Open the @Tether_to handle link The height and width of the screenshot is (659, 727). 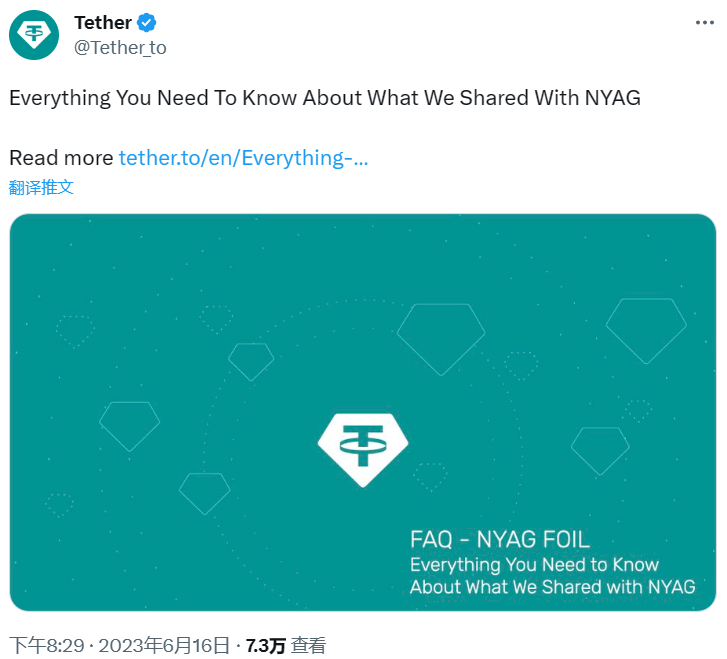coord(120,48)
